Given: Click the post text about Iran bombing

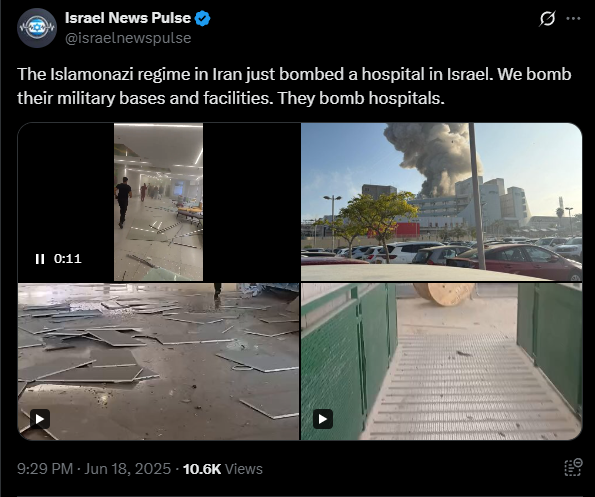Looking at the screenshot, I should click(294, 86).
